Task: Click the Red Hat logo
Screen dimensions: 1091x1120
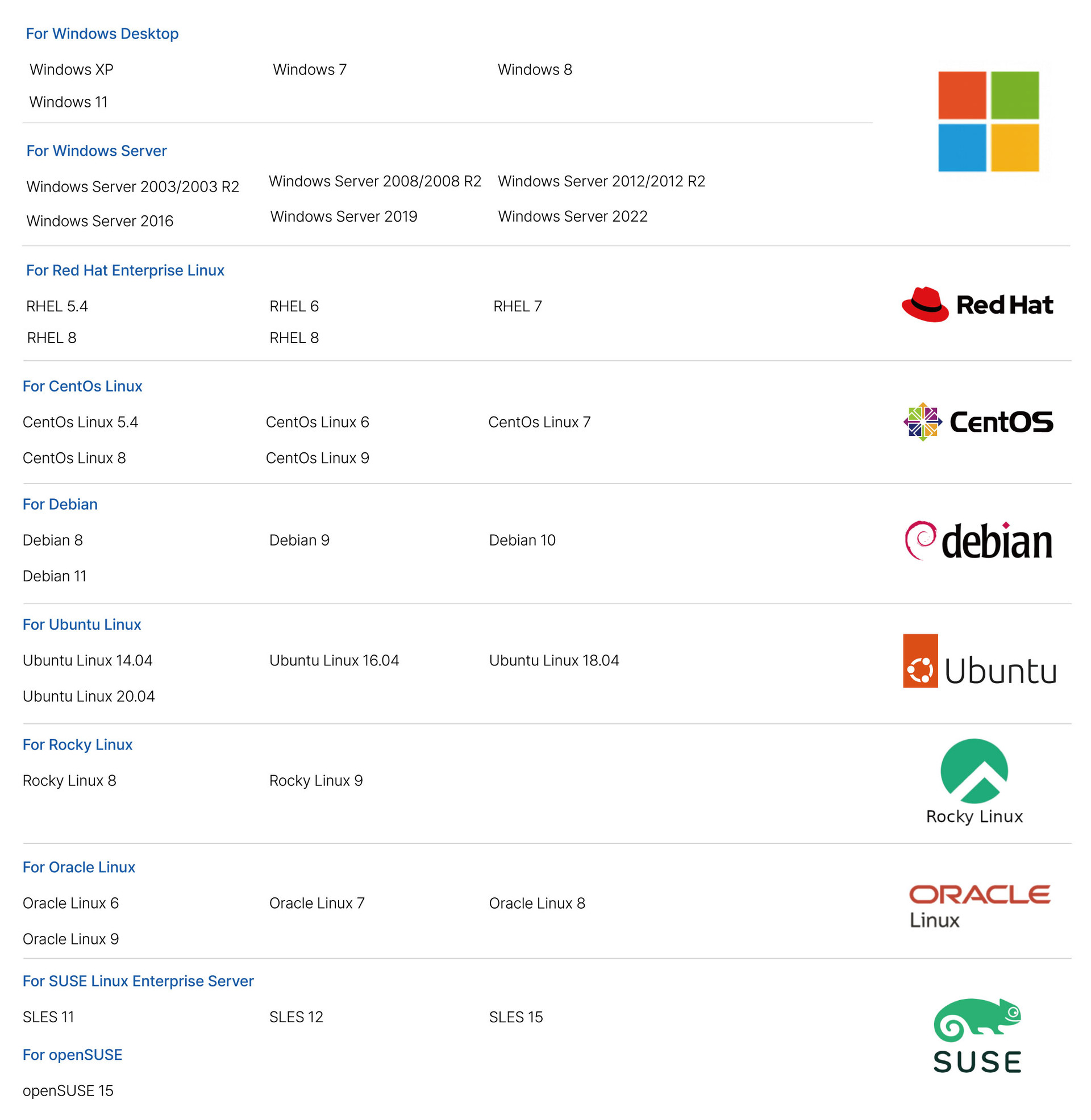Action: pyautogui.click(x=977, y=305)
